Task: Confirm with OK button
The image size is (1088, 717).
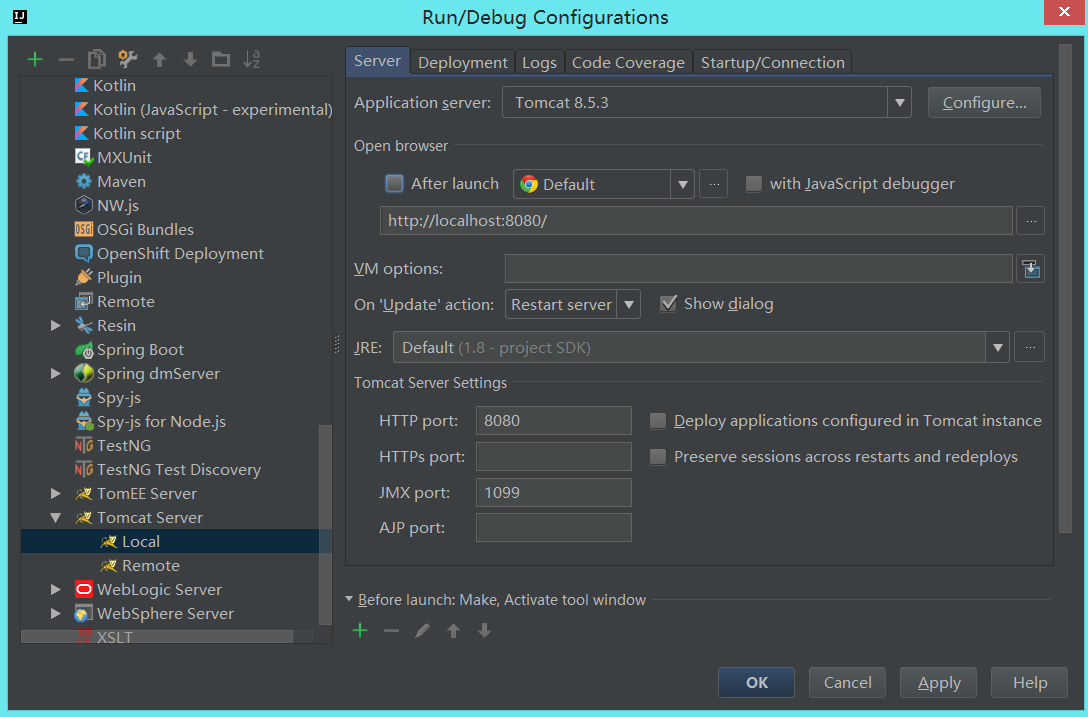Action: coord(756,682)
